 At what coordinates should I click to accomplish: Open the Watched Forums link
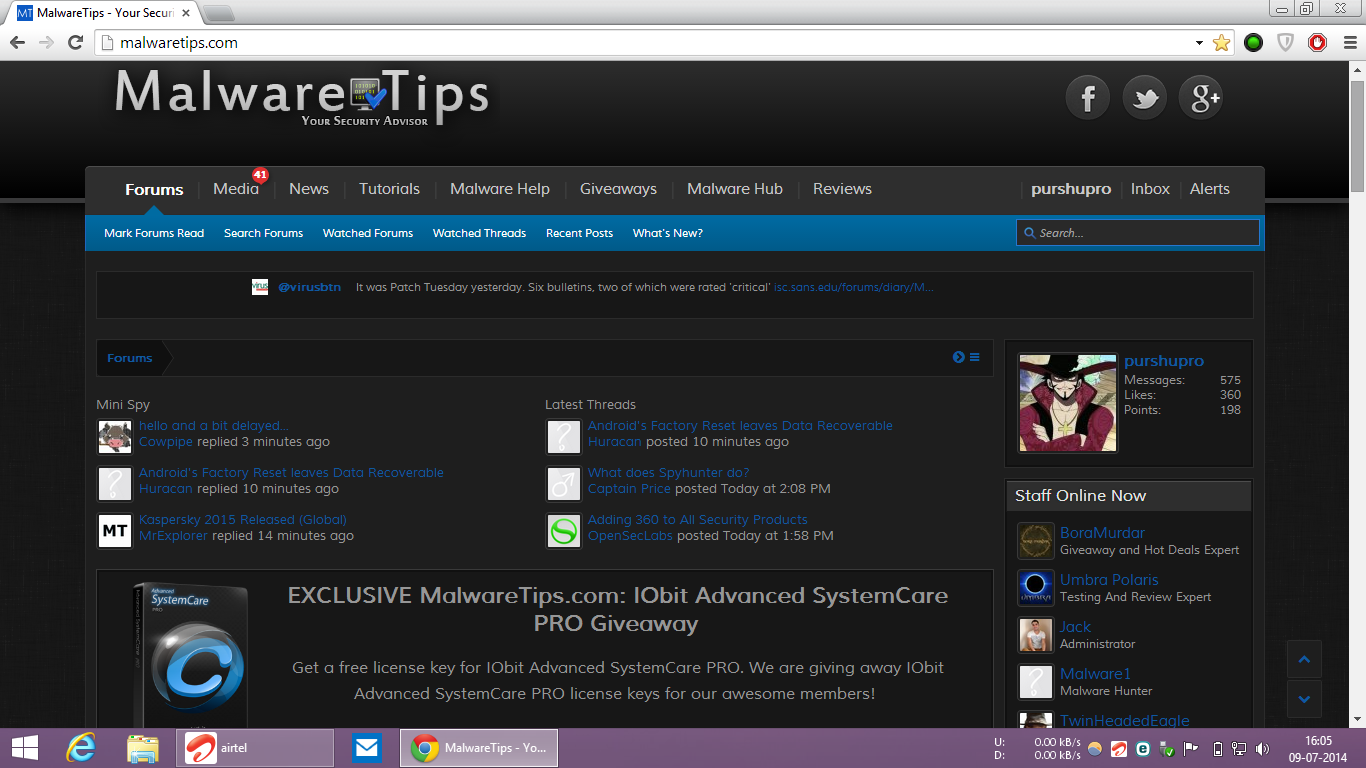click(x=368, y=233)
